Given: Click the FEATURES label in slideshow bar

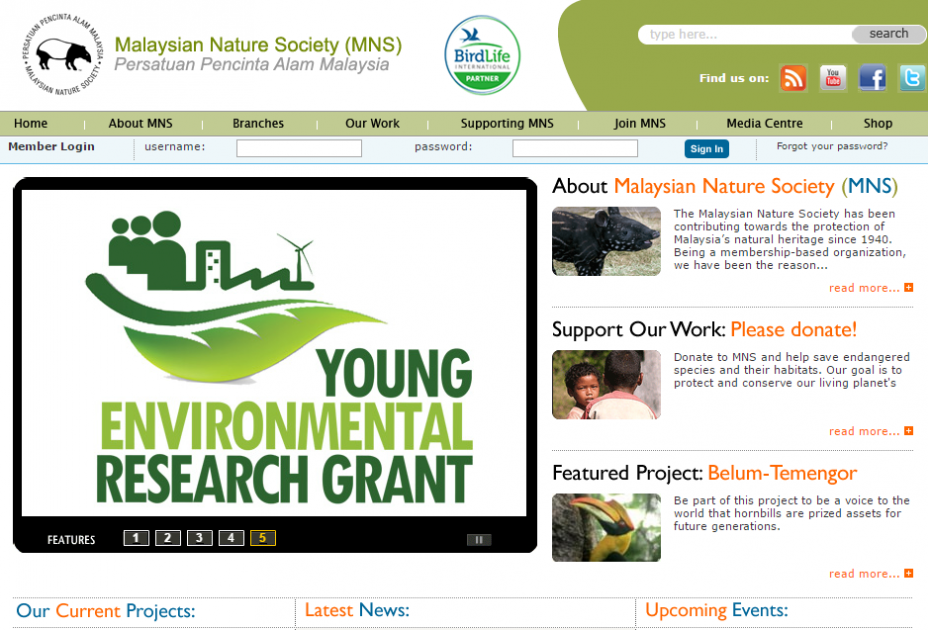Looking at the screenshot, I should point(71,540).
